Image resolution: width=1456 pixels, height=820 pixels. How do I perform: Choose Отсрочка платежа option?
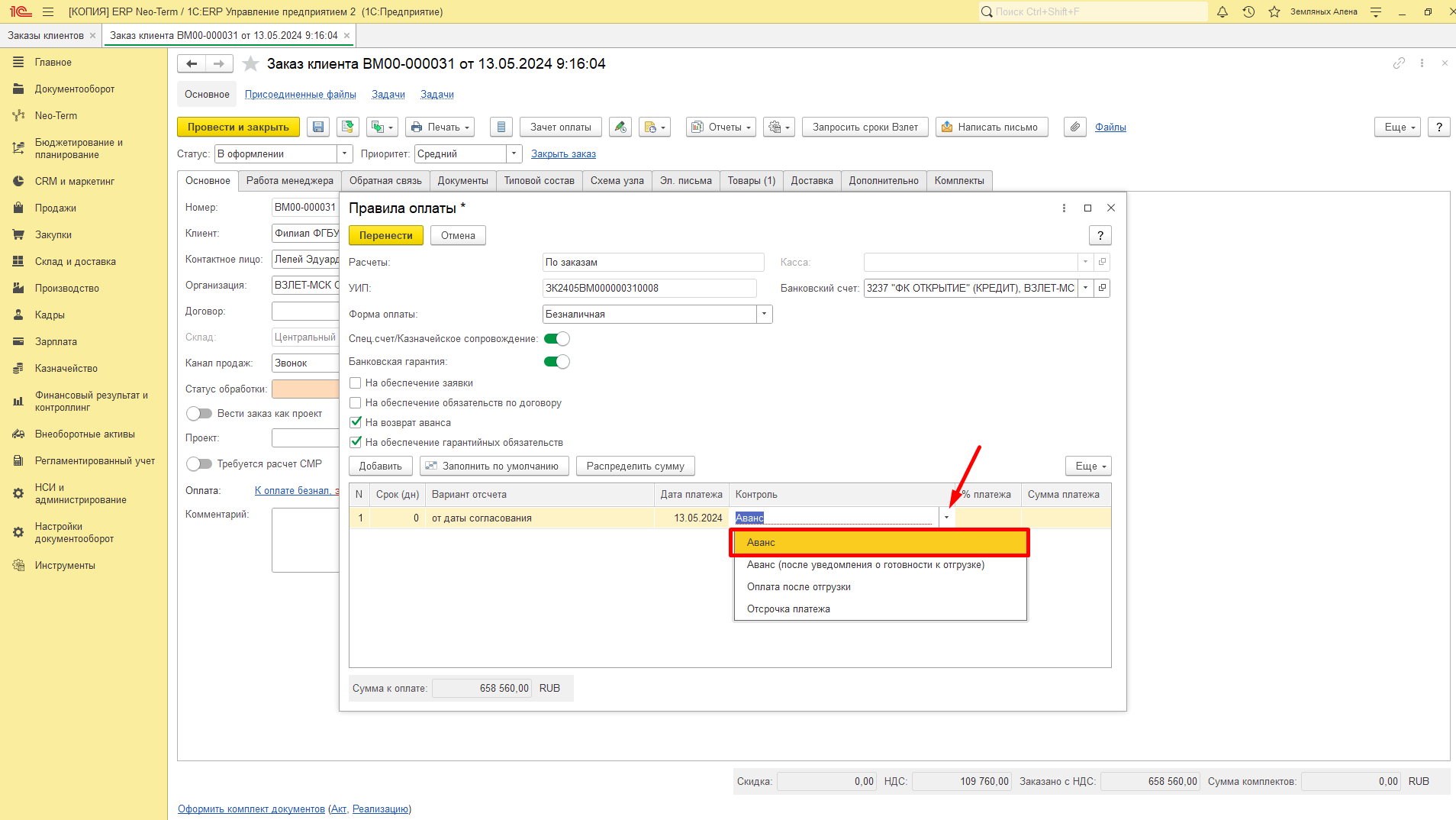click(x=880, y=609)
